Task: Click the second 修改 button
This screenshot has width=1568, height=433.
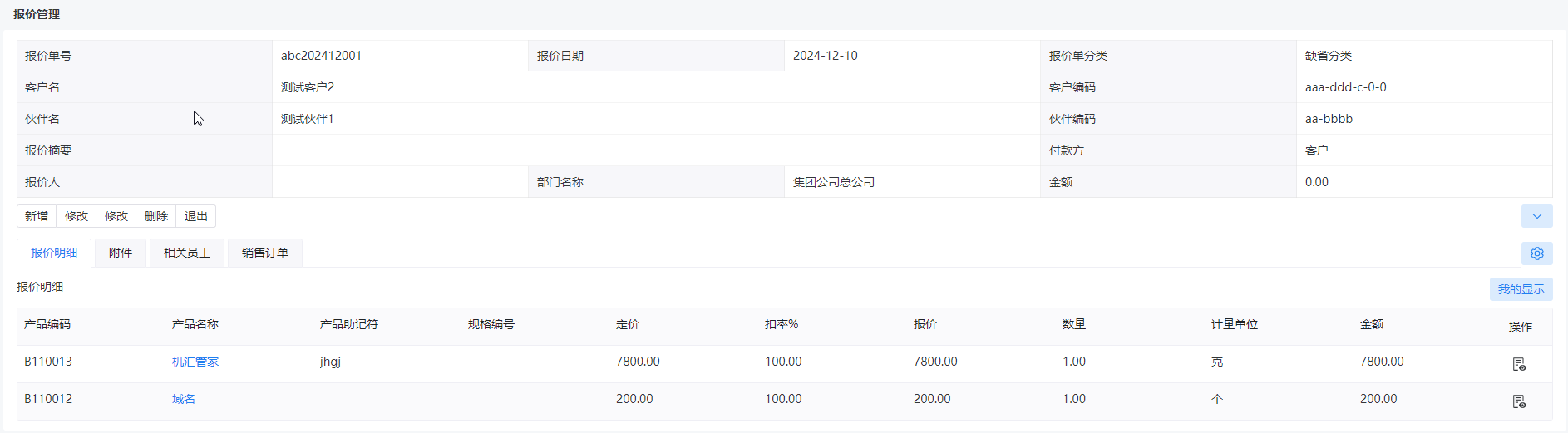Action: pyautogui.click(x=116, y=216)
